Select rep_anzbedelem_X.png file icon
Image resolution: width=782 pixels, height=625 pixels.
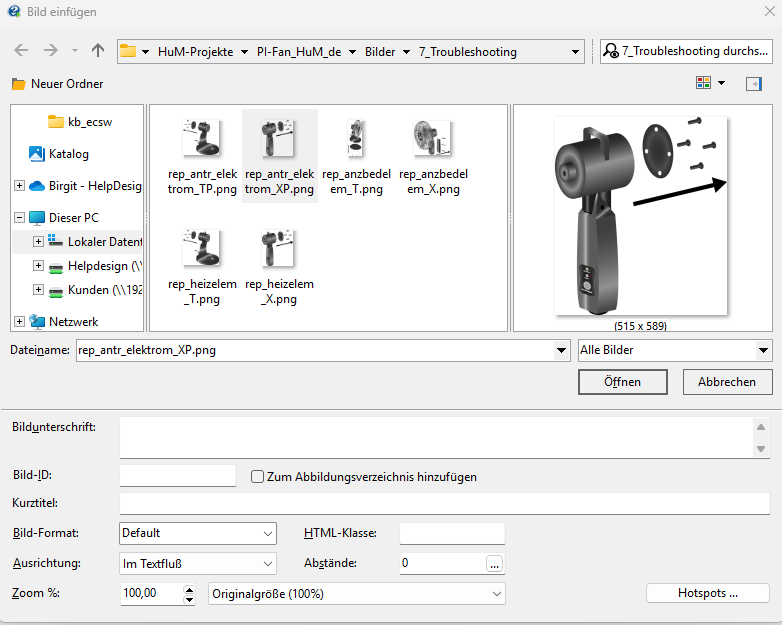tap(432, 139)
